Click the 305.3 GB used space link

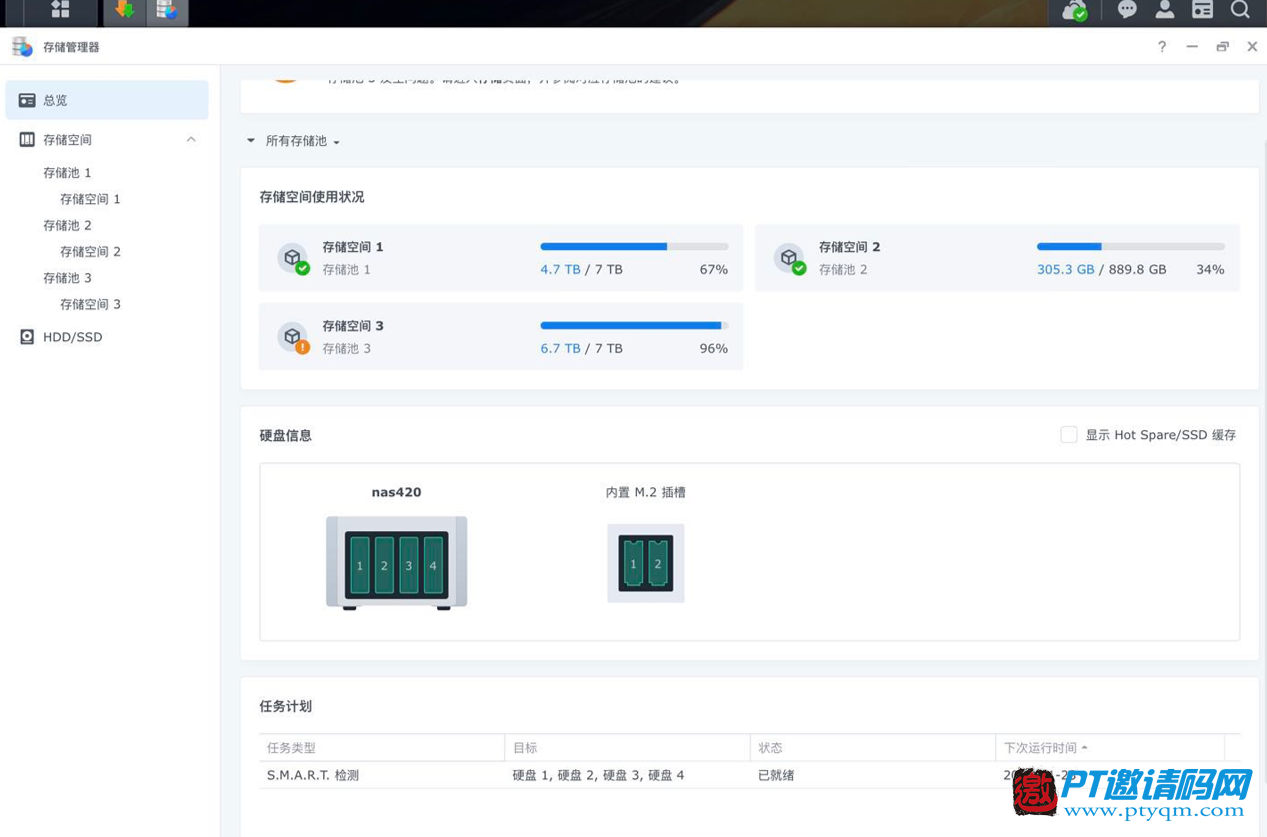click(x=1065, y=270)
